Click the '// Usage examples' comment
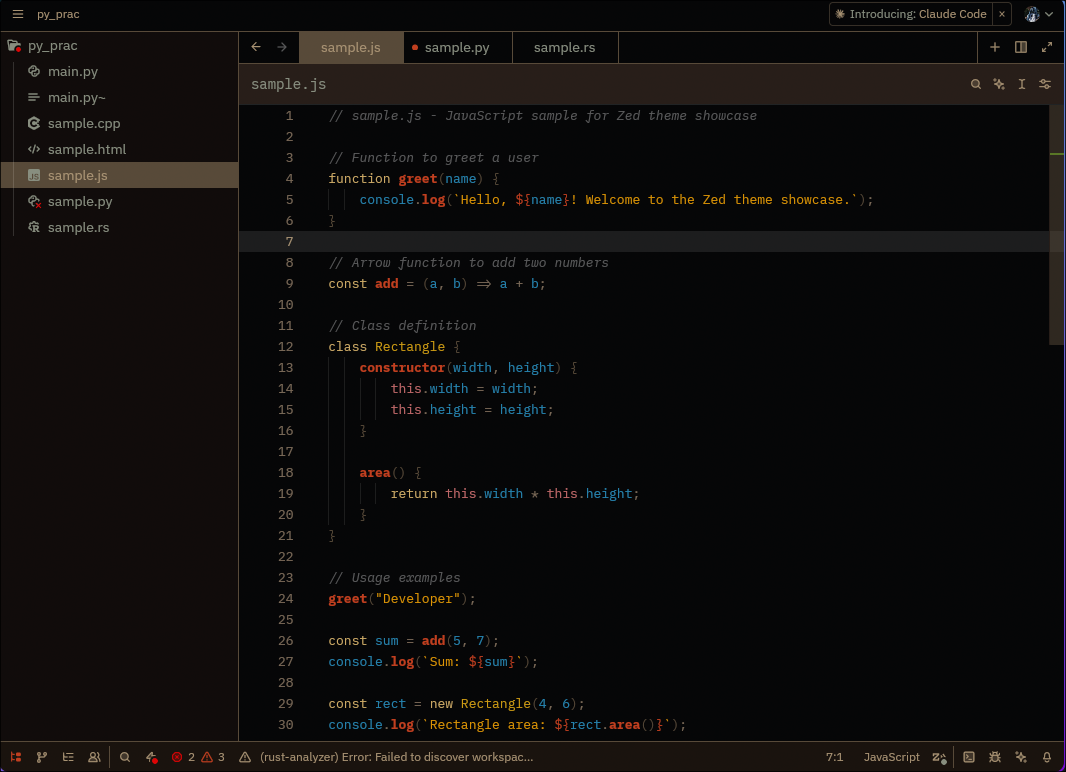Screen dimensions: 1066x772 [x=394, y=578]
